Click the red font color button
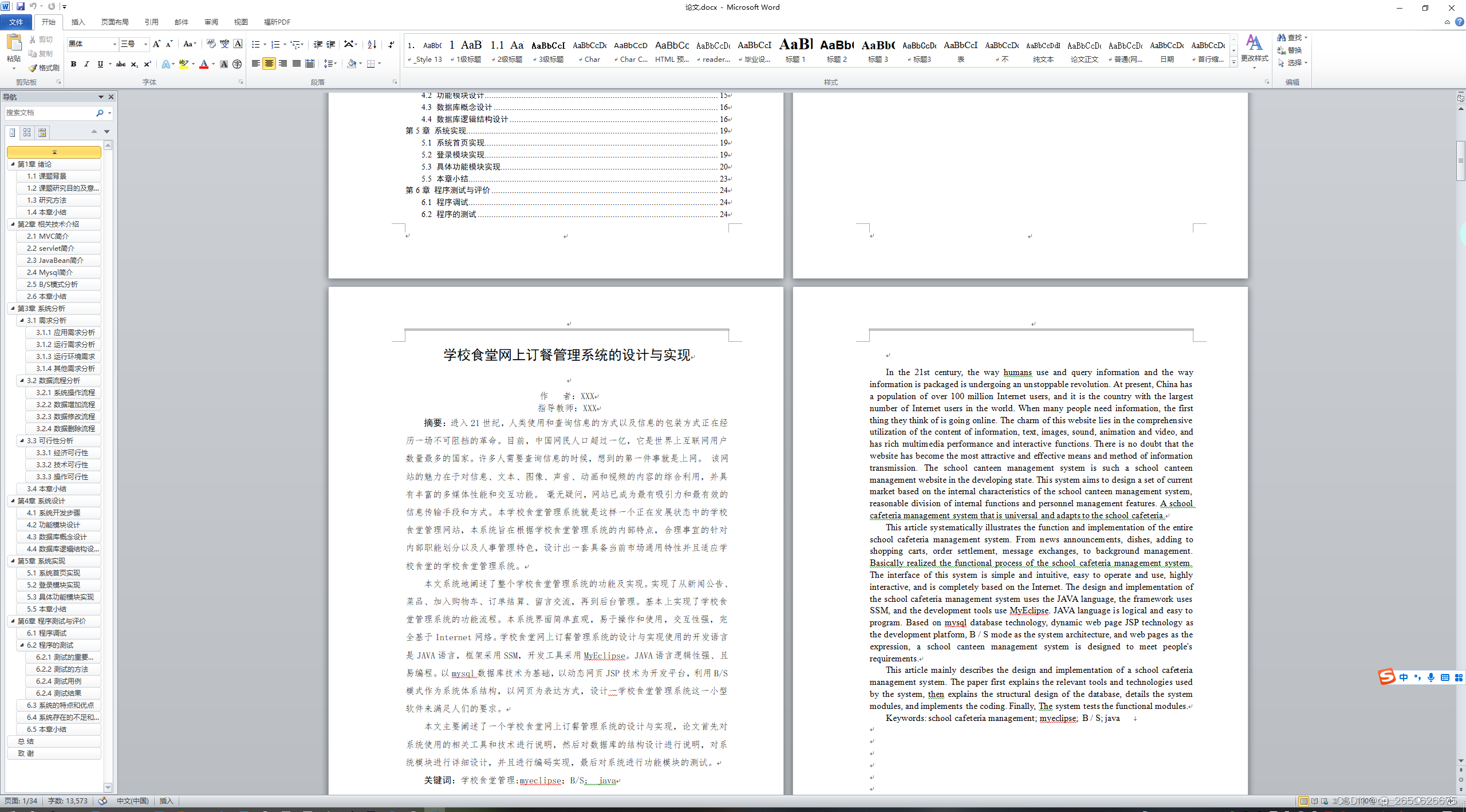Viewport: 1466px width, 812px height. click(204, 64)
